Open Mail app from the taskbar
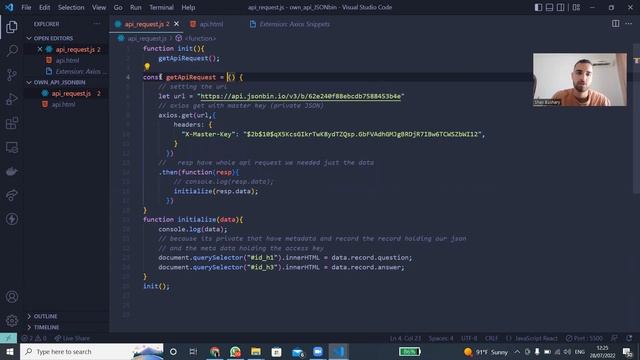The image size is (640, 360). click(298, 352)
